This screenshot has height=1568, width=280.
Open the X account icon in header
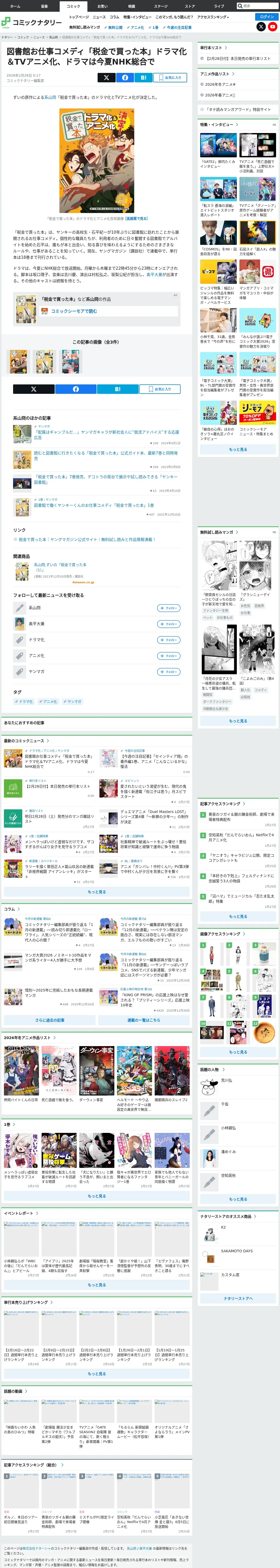click(261, 27)
